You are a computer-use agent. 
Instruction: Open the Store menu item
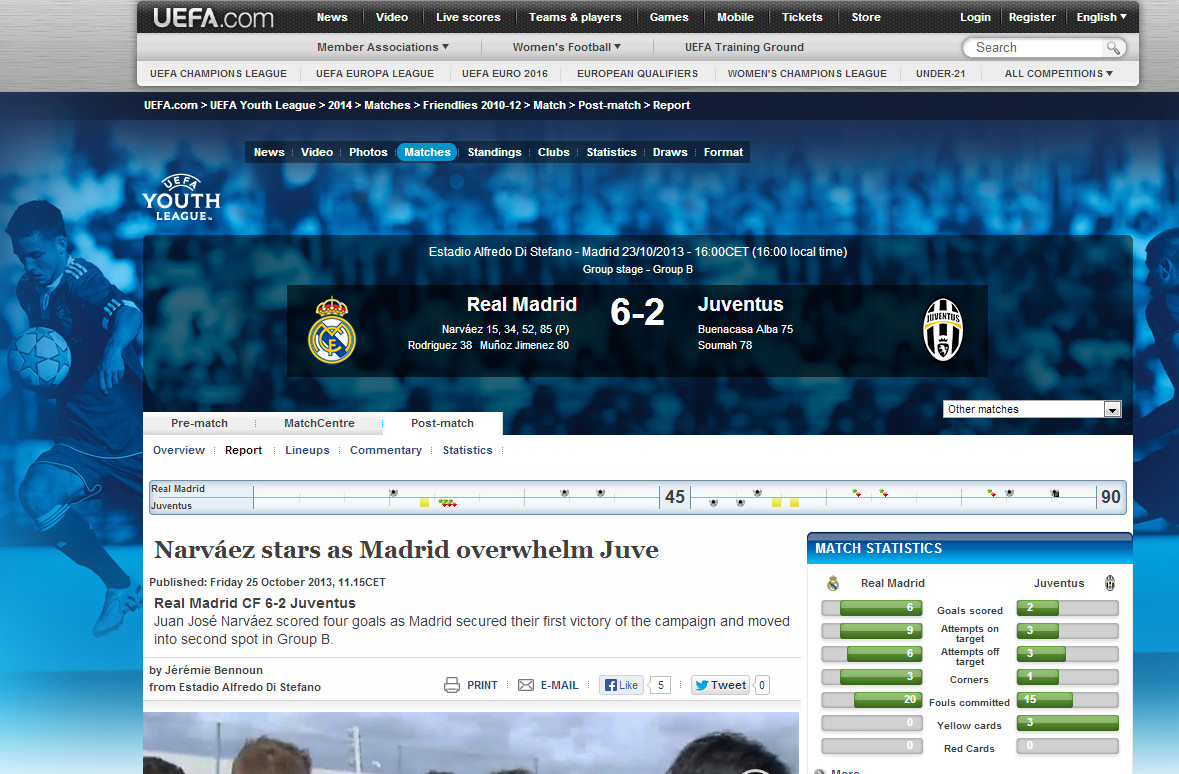[x=865, y=17]
